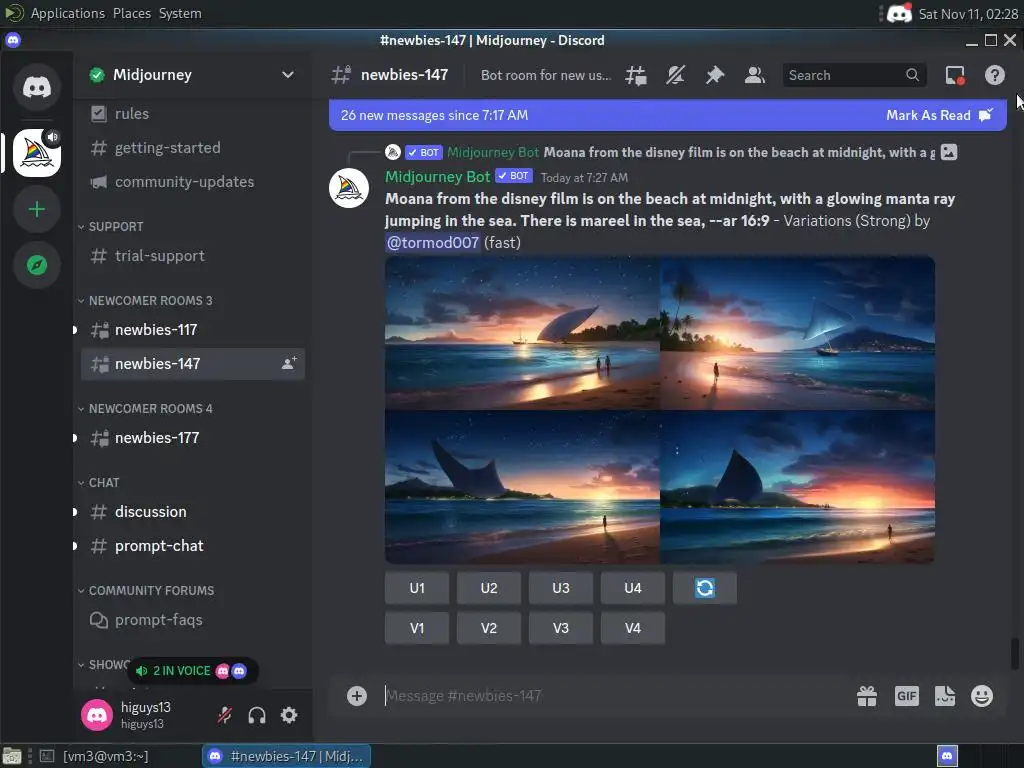Screen dimensions: 1024x768
Task: Click higuys13 user avatar
Action: click(x=97, y=715)
